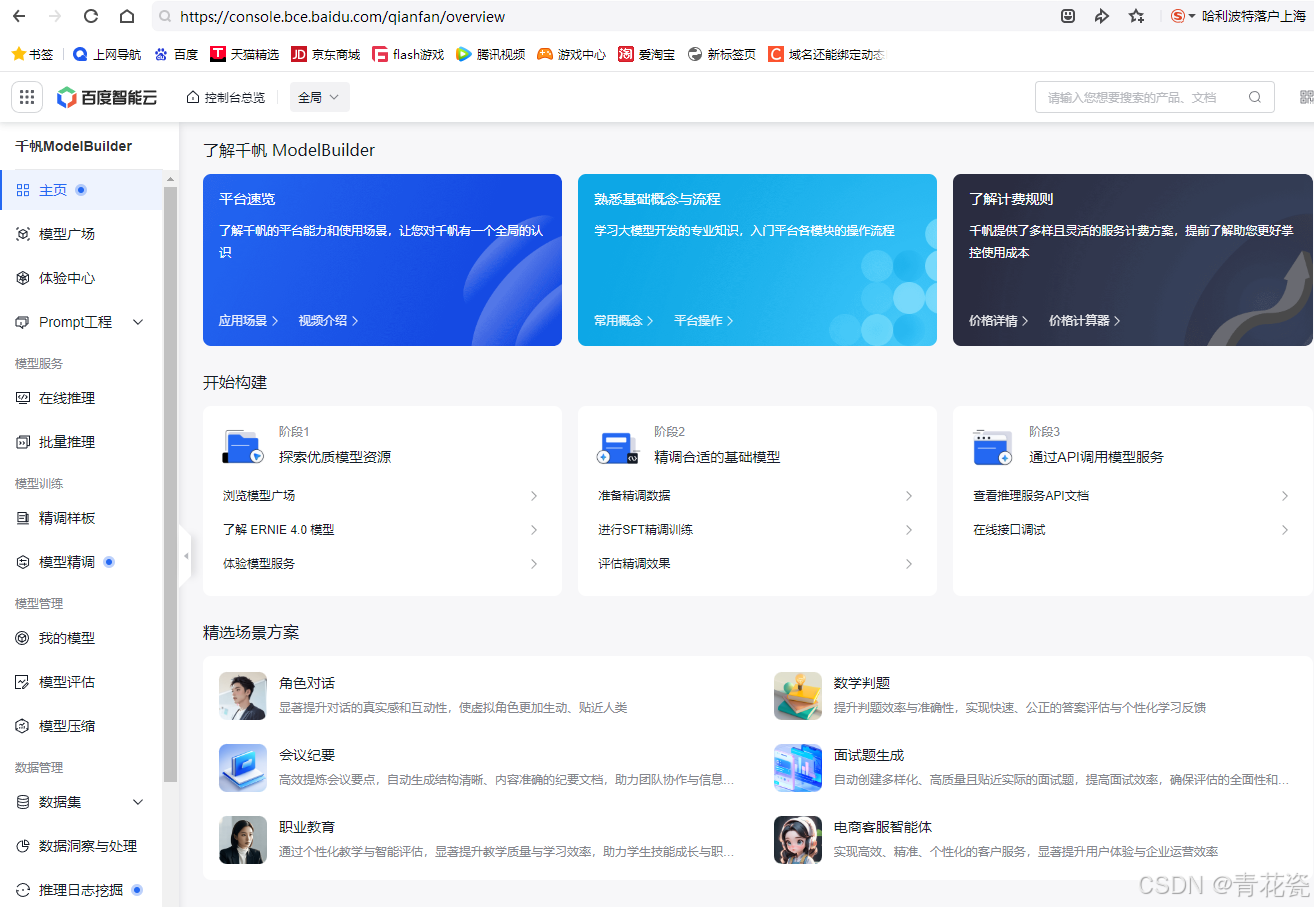
Task: Open 模型压缩 in sidebar
Action: coord(81,726)
